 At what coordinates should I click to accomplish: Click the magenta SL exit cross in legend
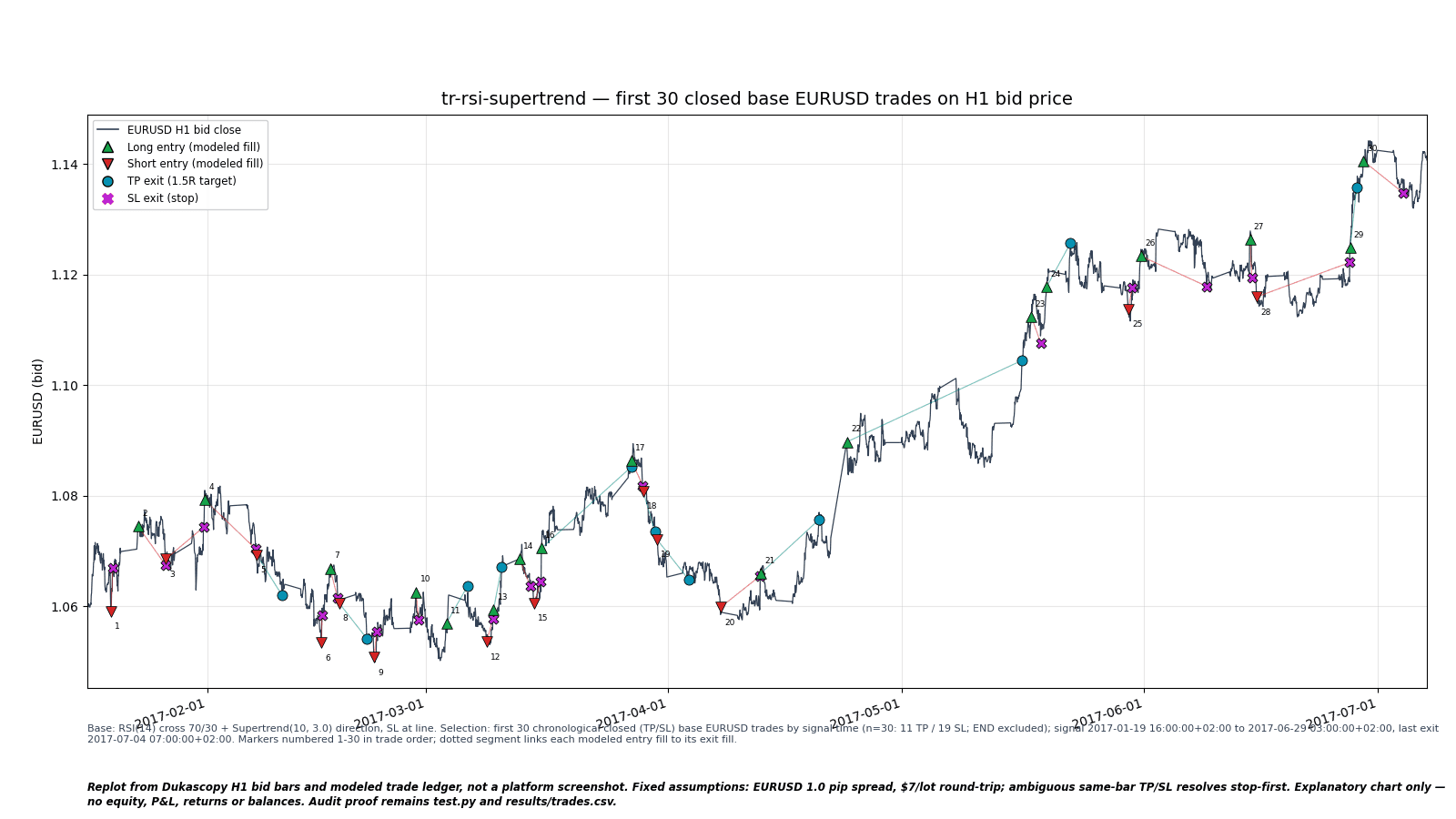coord(107,198)
